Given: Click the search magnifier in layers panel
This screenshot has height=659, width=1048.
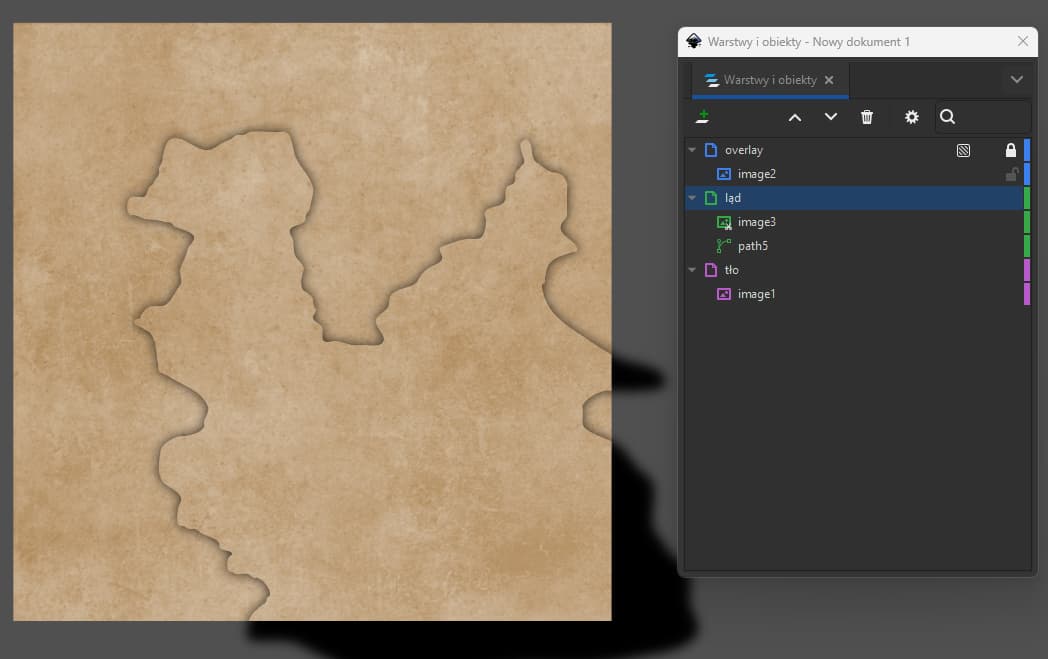Looking at the screenshot, I should tap(948, 117).
